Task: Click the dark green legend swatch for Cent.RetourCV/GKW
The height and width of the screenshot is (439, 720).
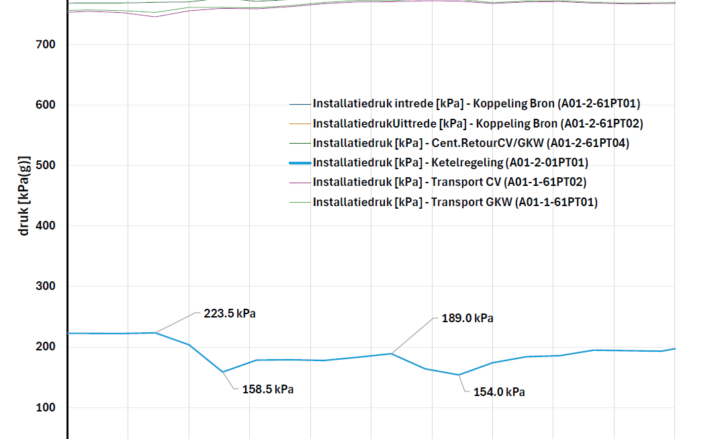Action: point(300,144)
